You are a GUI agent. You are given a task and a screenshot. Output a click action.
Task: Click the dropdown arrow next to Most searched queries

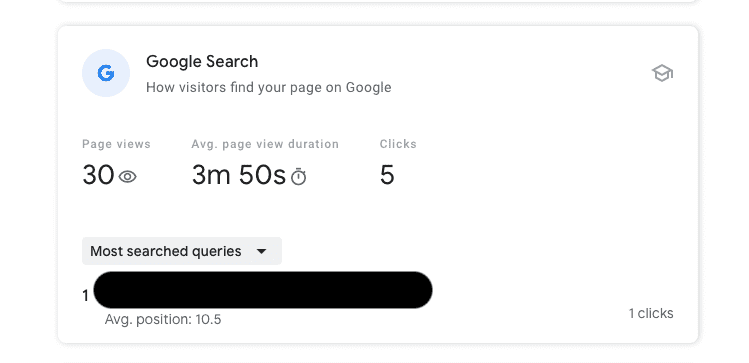[x=261, y=251]
